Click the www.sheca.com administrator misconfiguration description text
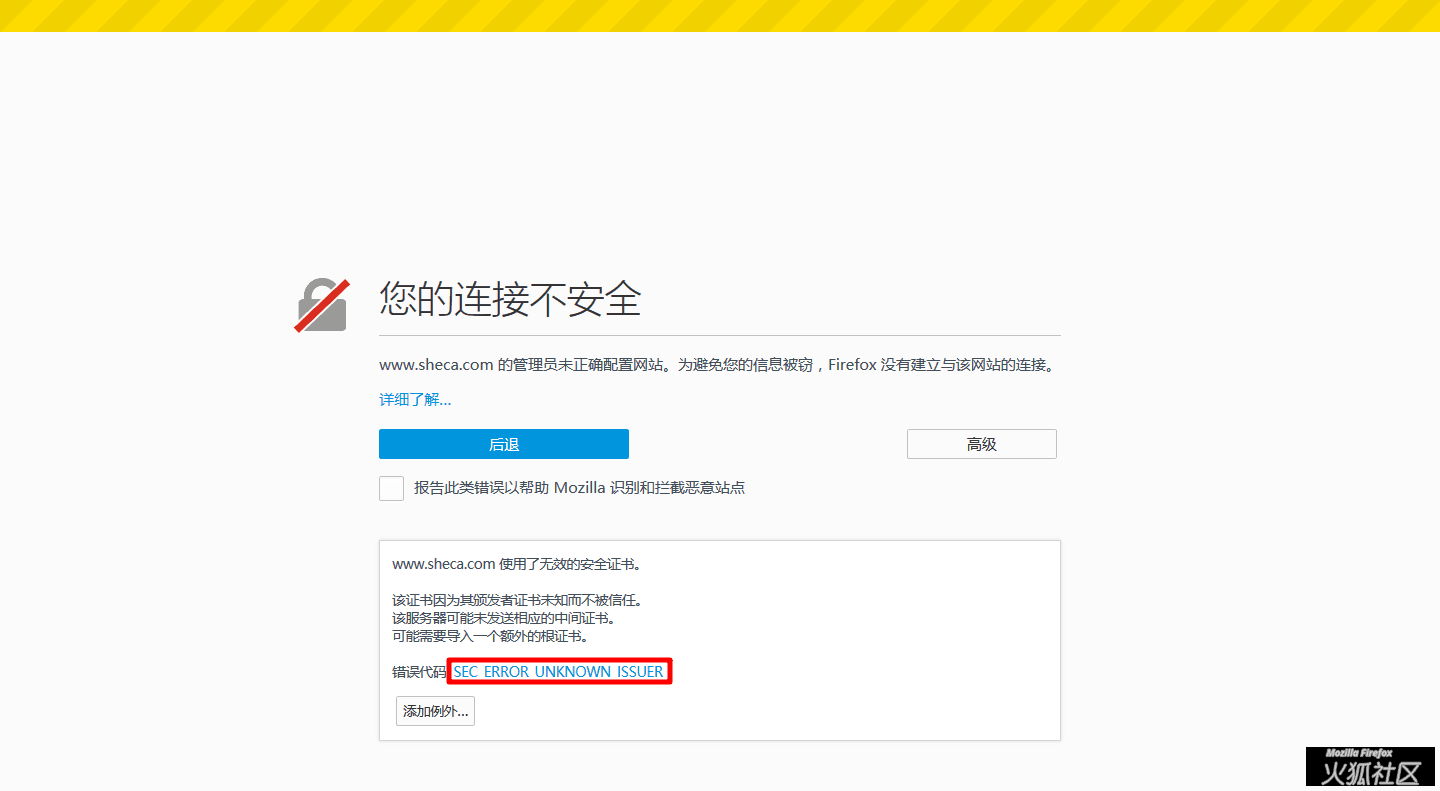The height and width of the screenshot is (791, 1440). click(x=717, y=365)
